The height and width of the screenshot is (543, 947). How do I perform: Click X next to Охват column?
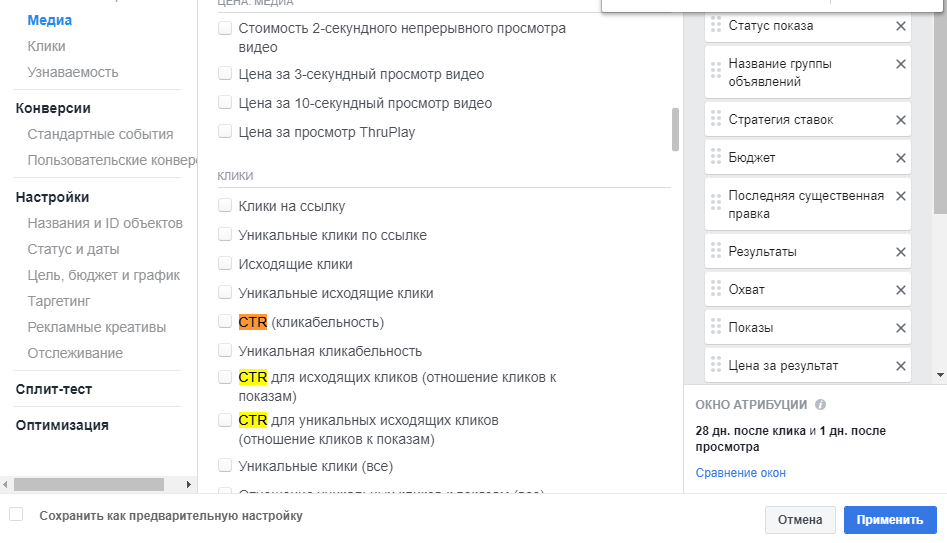(x=901, y=290)
